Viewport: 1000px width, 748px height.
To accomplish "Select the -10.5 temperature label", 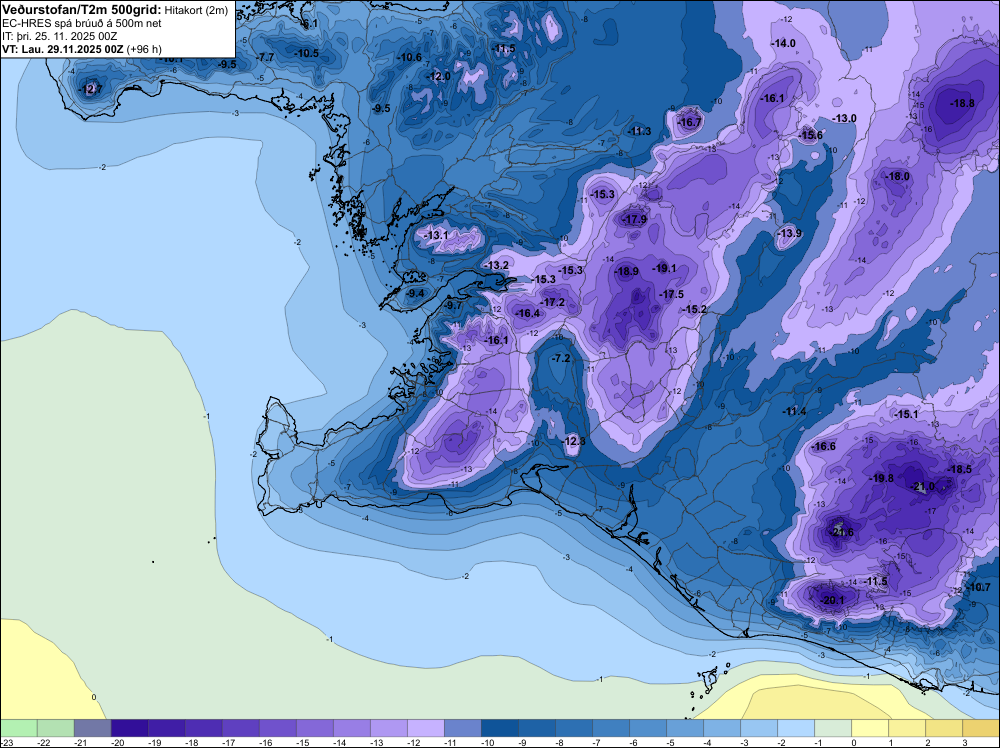I will (306, 53).
